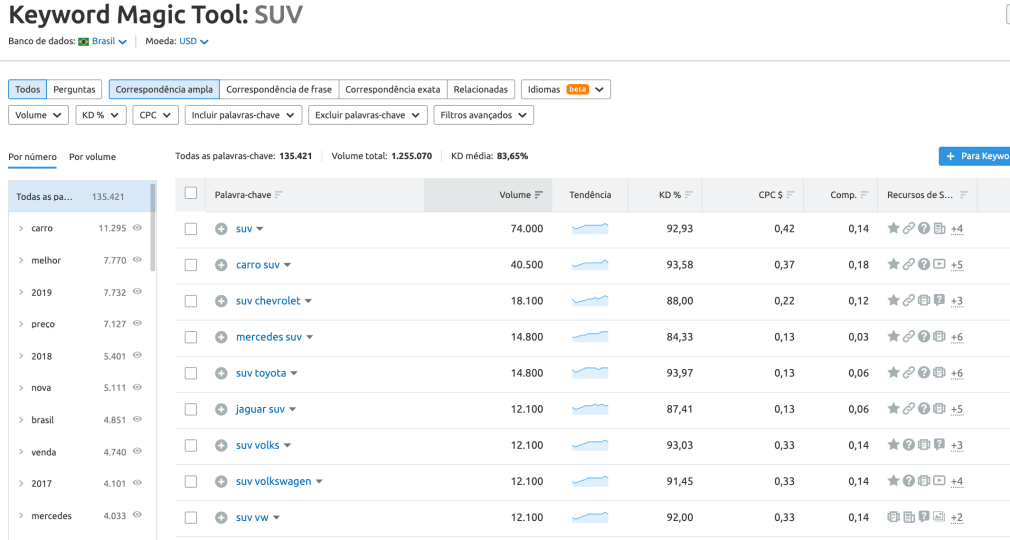1010x540 pixels.
Task: Open the 'Incluir palavras-chave' dropdown
Action: [x=243, y=115]
